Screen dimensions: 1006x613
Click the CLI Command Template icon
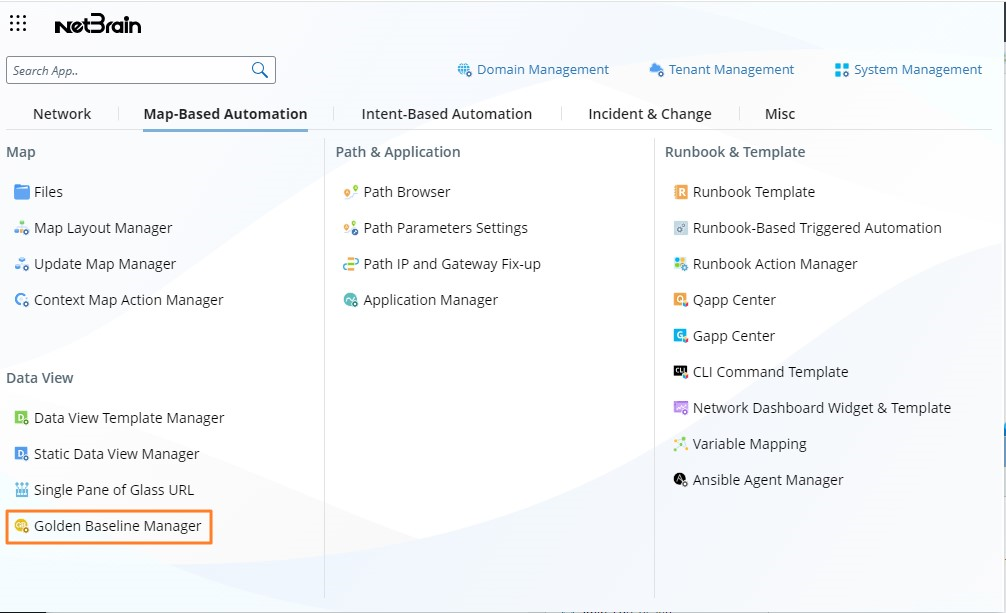(681, 372)
